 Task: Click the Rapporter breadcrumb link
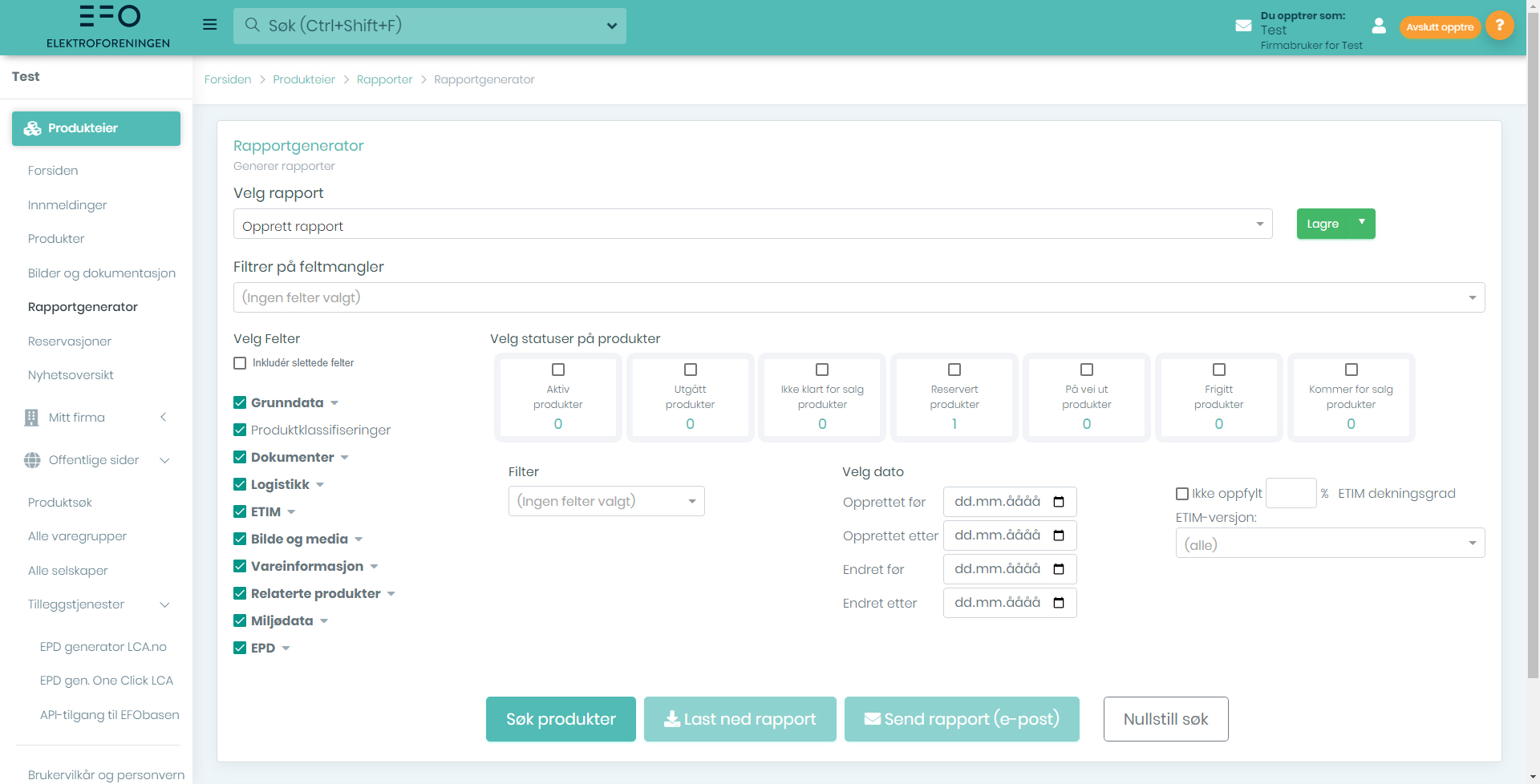384,79
